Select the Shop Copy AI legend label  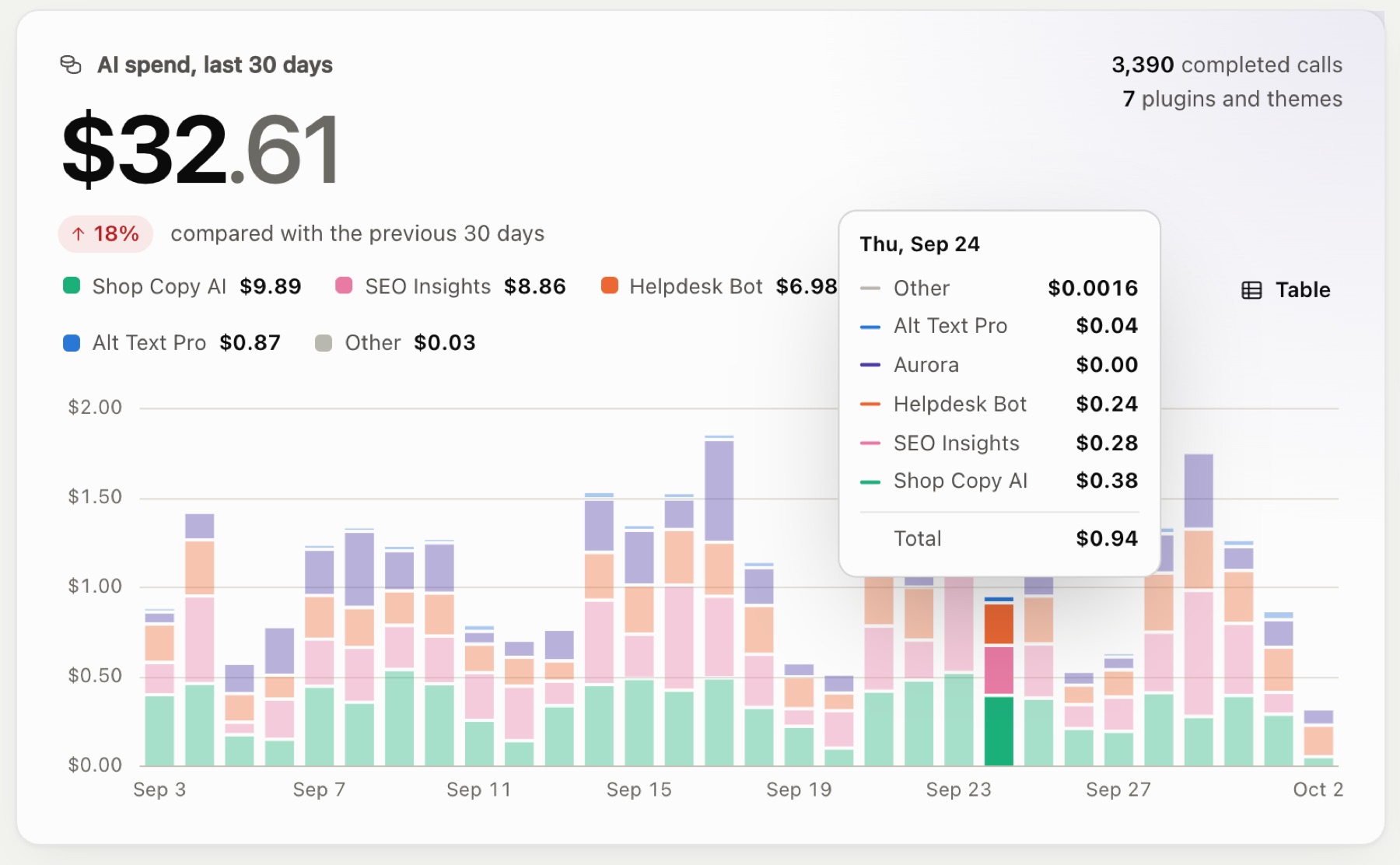(x=159, y=286)
